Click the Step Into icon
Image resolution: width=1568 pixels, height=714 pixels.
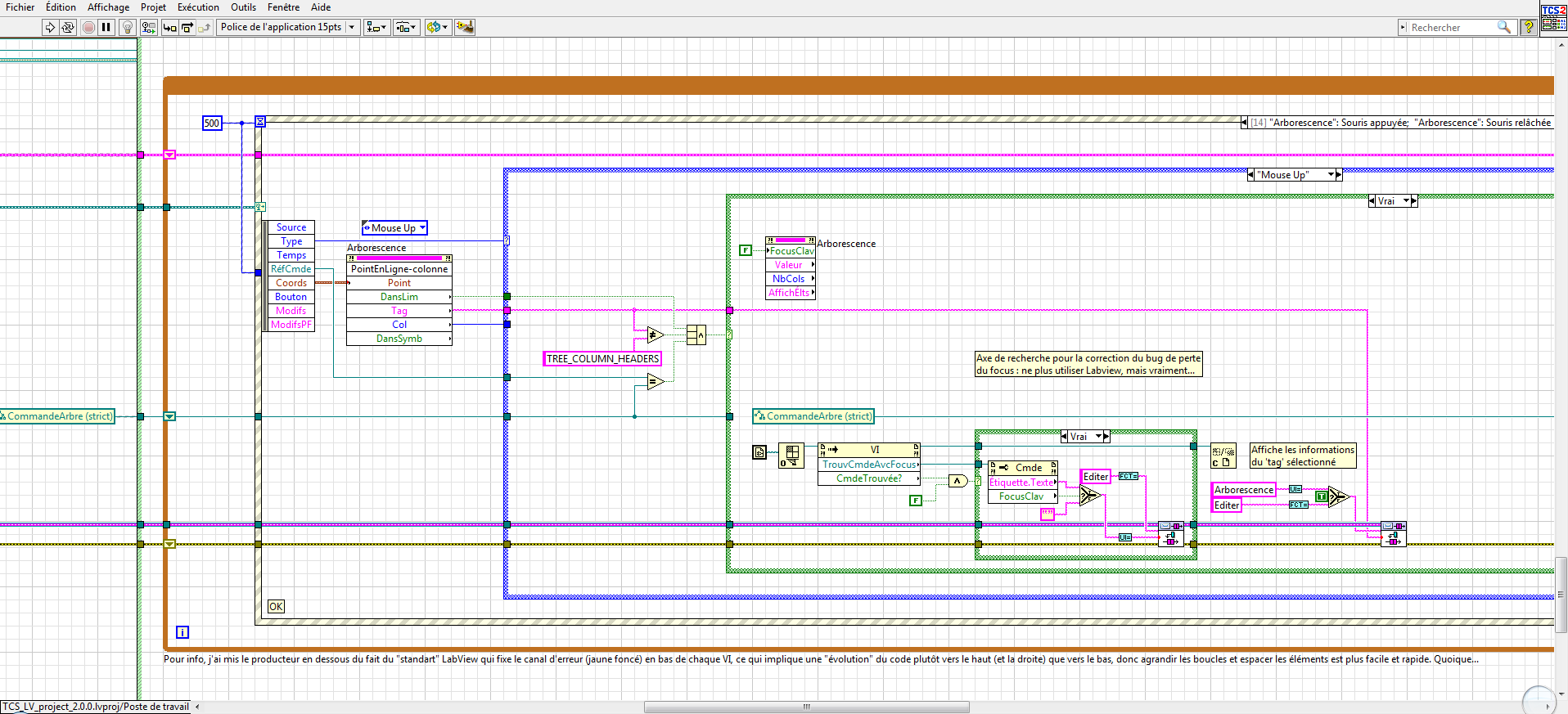point(169,27)
